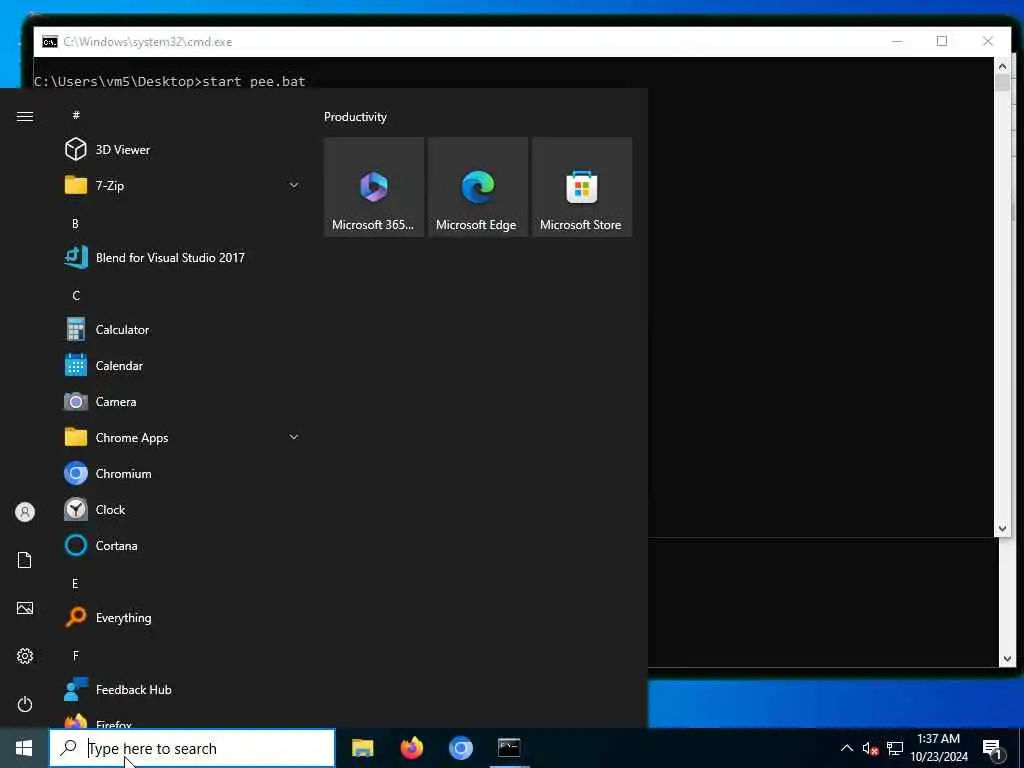Launch Firefox from the taskbar
Image resolution: width=1024 pixels, height=768 pixels.
(411, 748)
